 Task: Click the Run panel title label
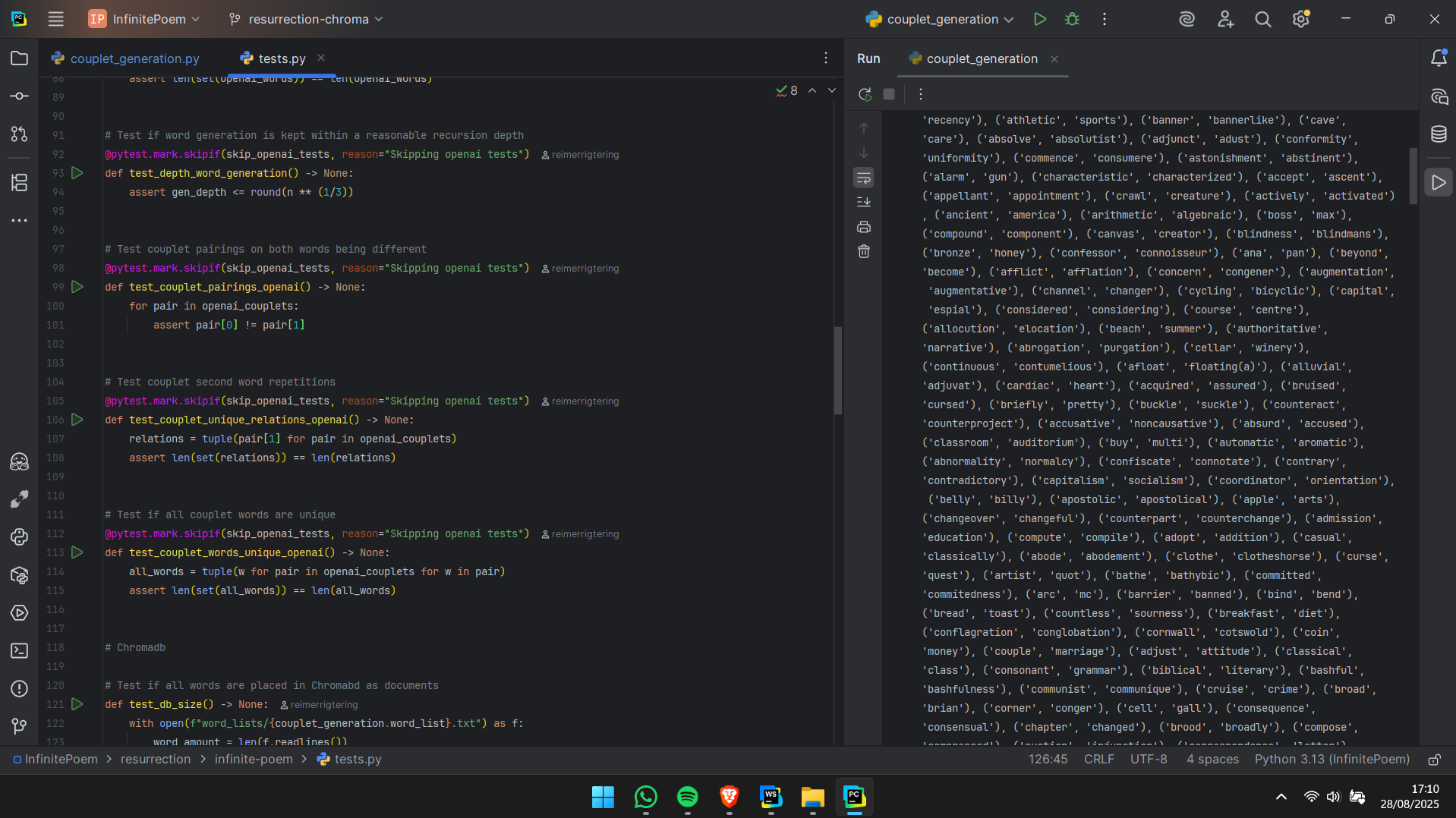(868, 58)
